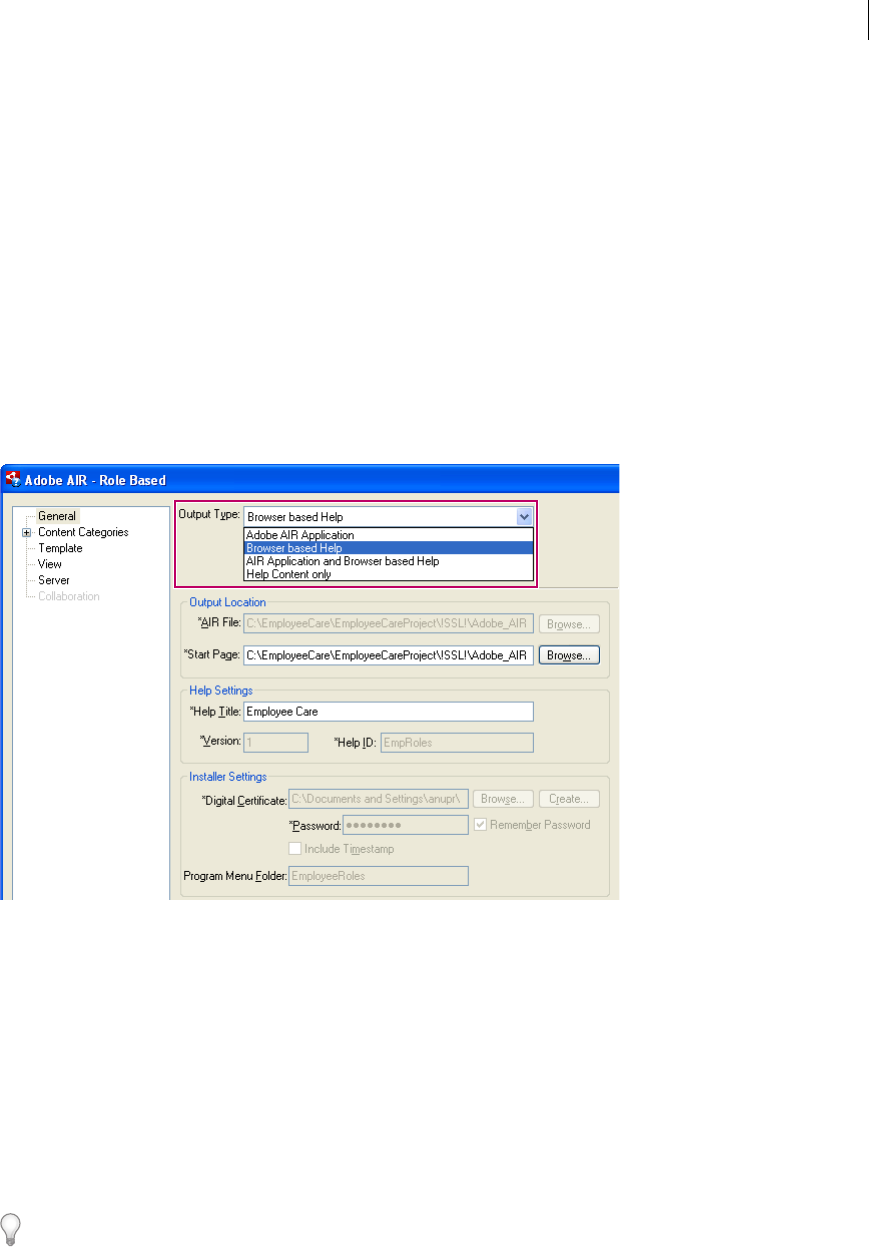Click the Program Menu Folder field

pos(378,875)
